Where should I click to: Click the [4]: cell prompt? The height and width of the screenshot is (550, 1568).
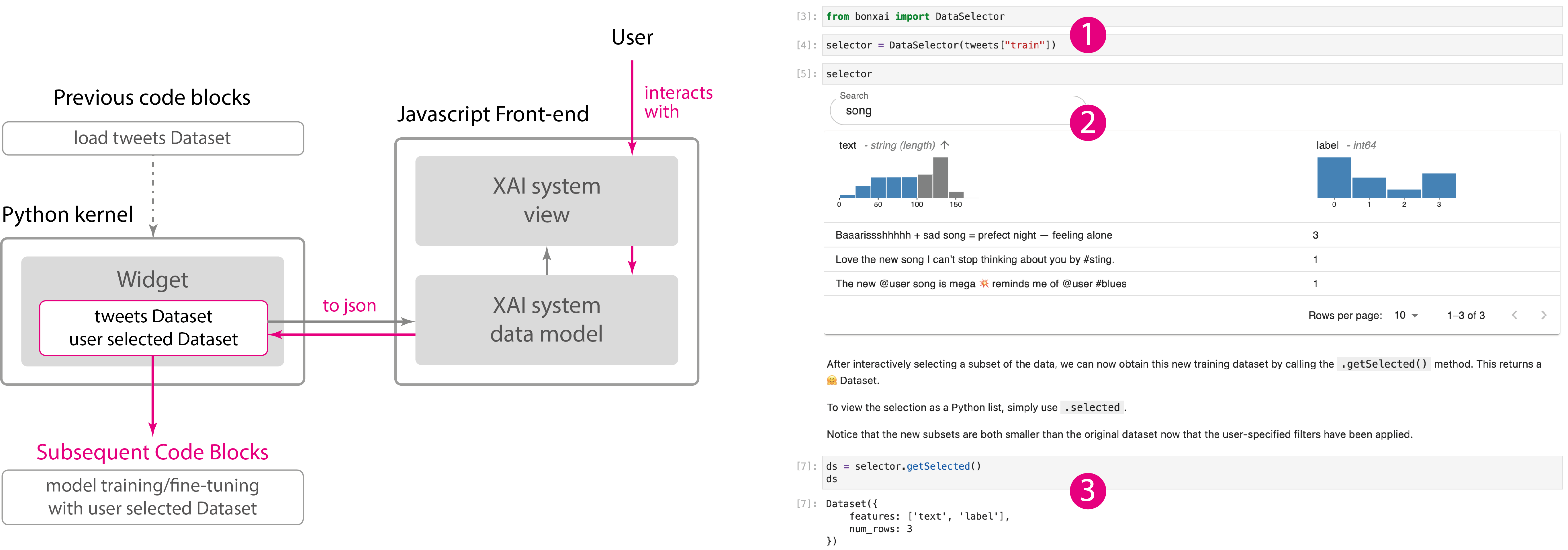(x=806, y=45)
